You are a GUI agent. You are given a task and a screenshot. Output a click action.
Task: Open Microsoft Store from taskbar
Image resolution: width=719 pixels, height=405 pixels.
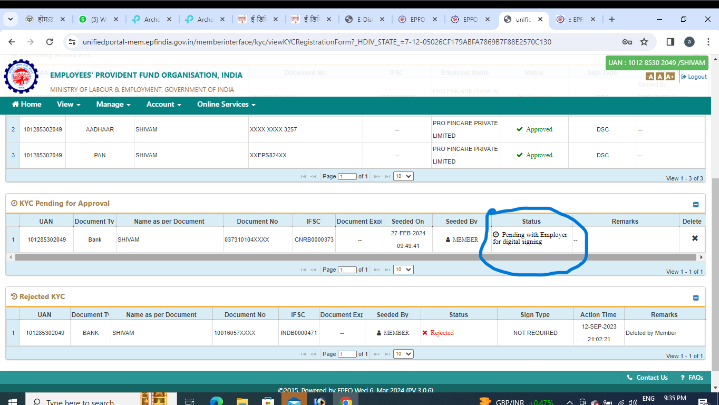[268, 401]
